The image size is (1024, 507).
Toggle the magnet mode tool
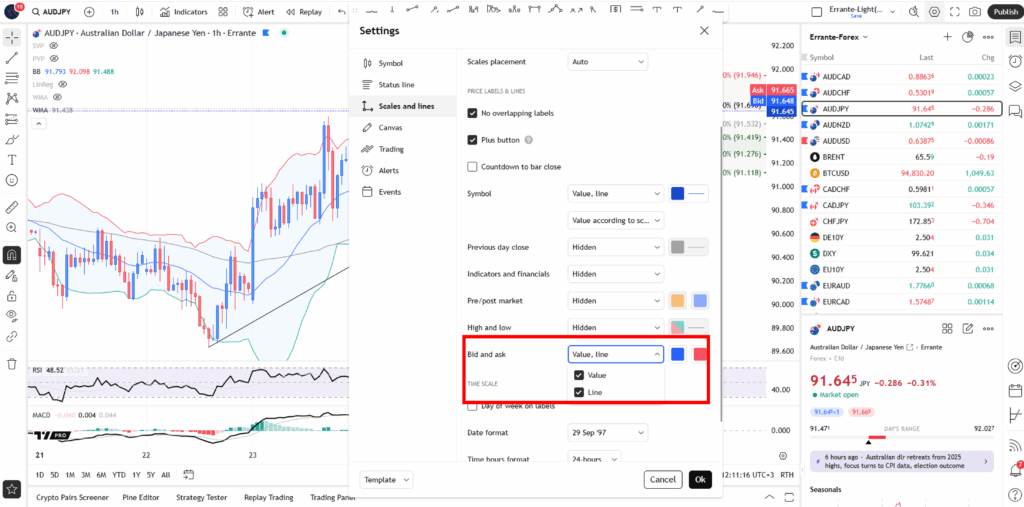pos(11,255)
